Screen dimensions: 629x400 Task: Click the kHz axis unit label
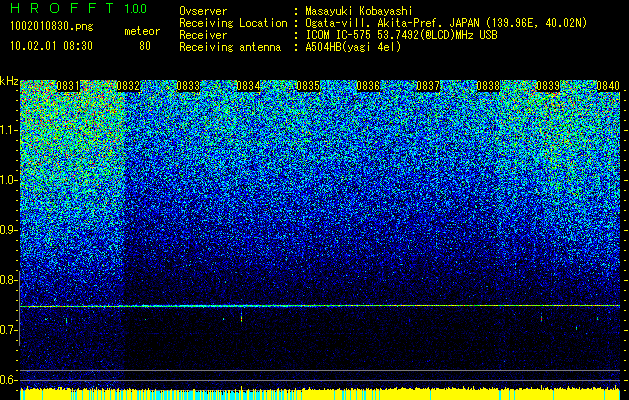[9, 81]
